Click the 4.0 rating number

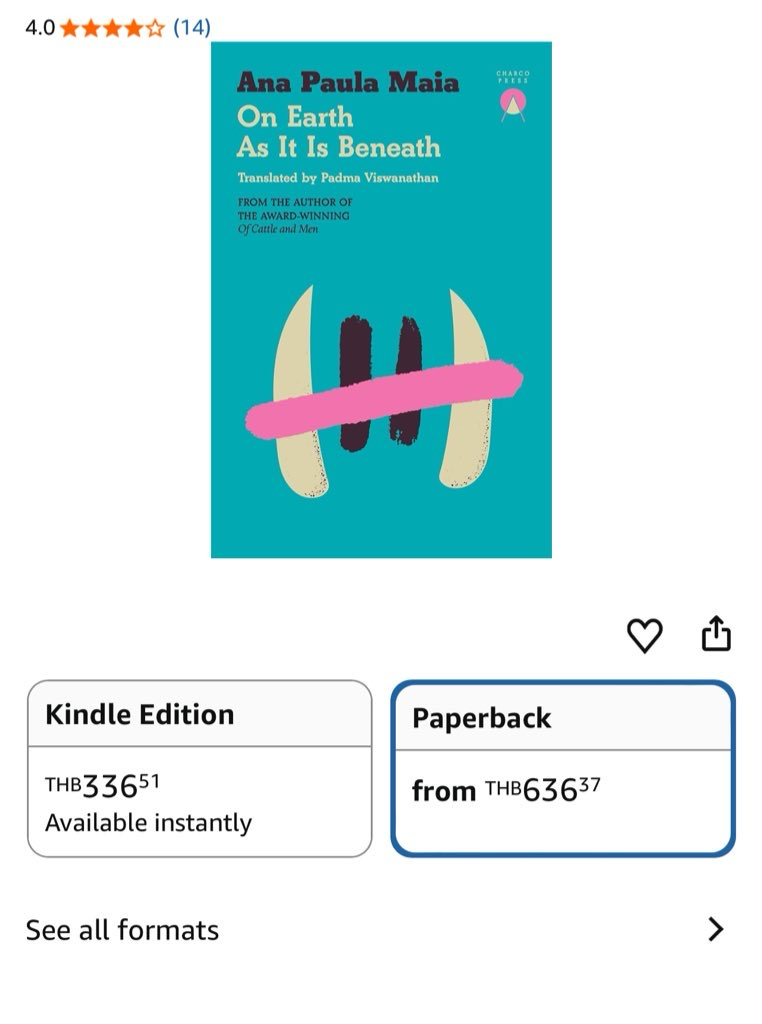point(40,28)
